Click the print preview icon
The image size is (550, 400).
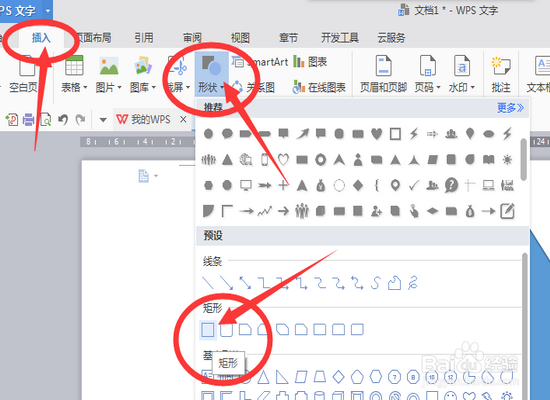pyautogui.click(x=46, y=120)
